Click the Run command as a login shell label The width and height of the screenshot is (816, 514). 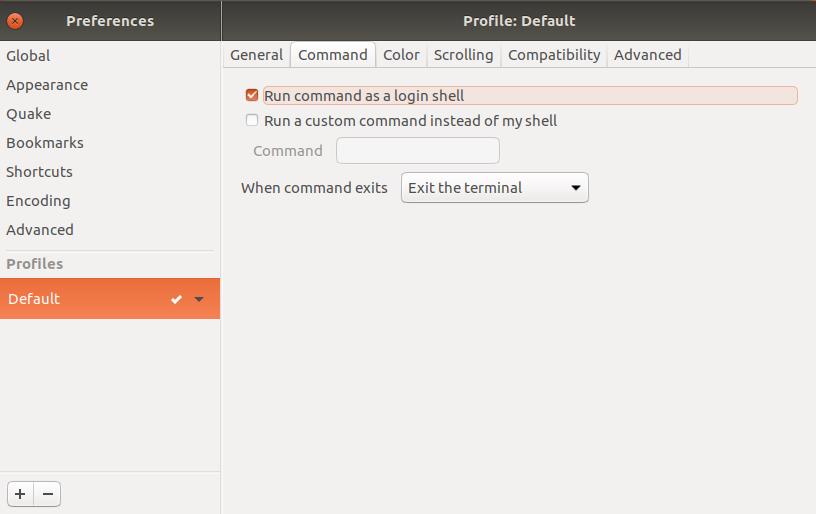(x=364, y=96)
